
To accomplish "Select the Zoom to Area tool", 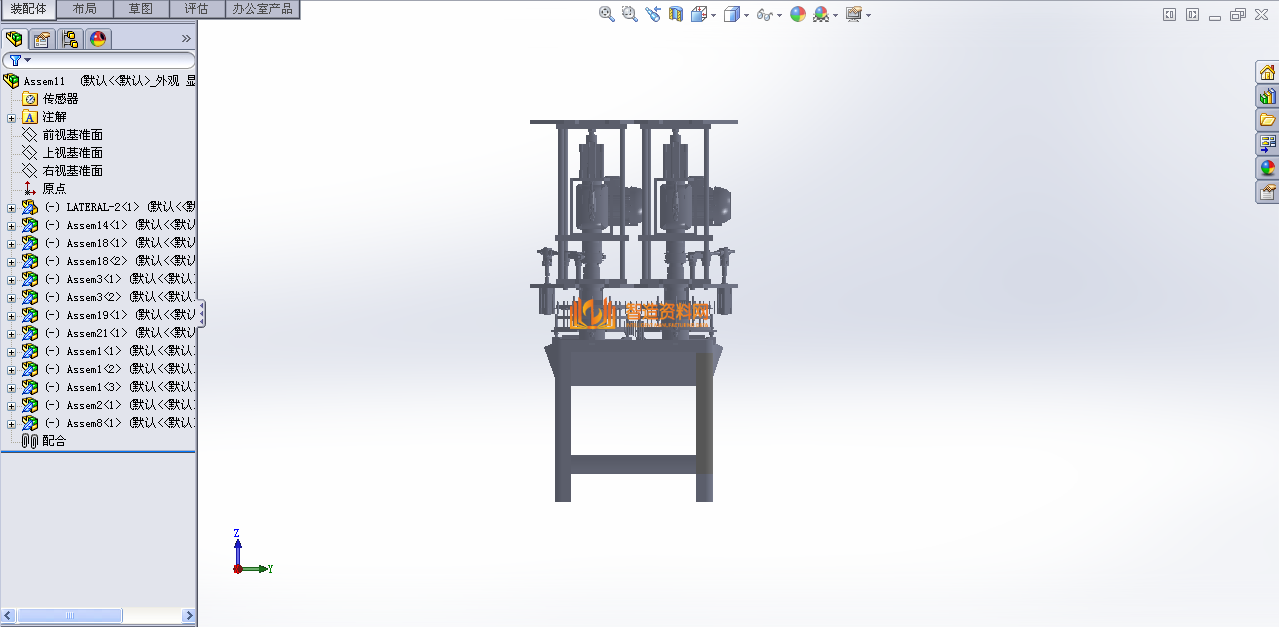I will coord(629,14).
